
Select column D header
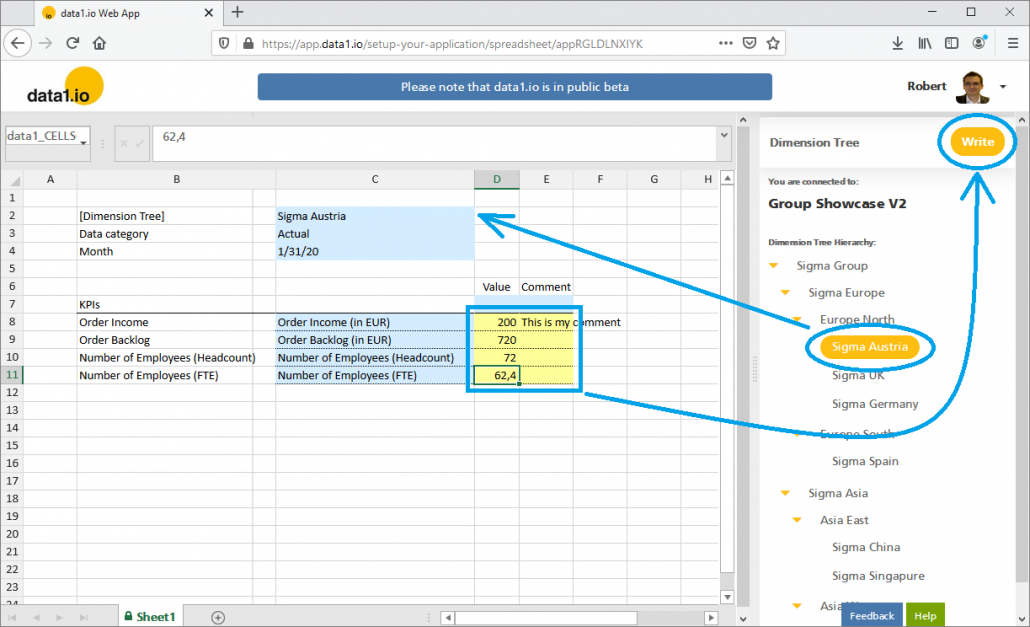497,179
